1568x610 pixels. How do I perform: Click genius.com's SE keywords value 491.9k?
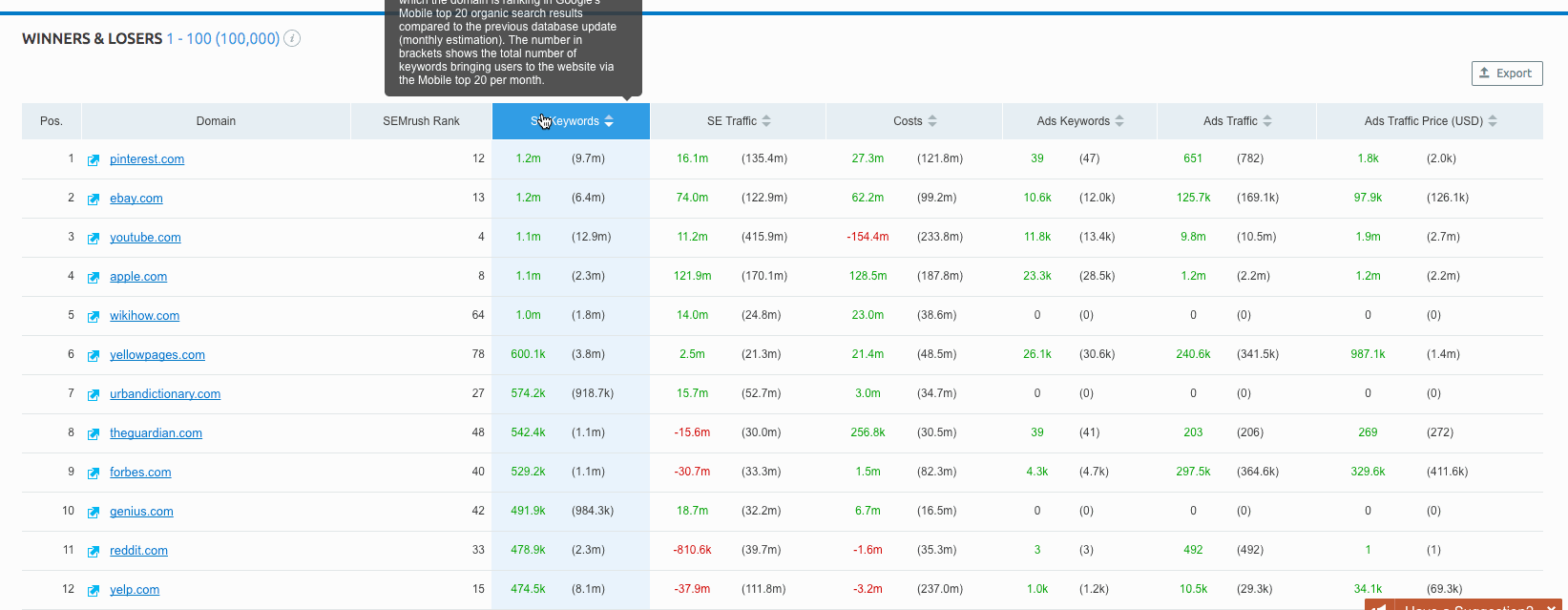click(x=528, y=511)
